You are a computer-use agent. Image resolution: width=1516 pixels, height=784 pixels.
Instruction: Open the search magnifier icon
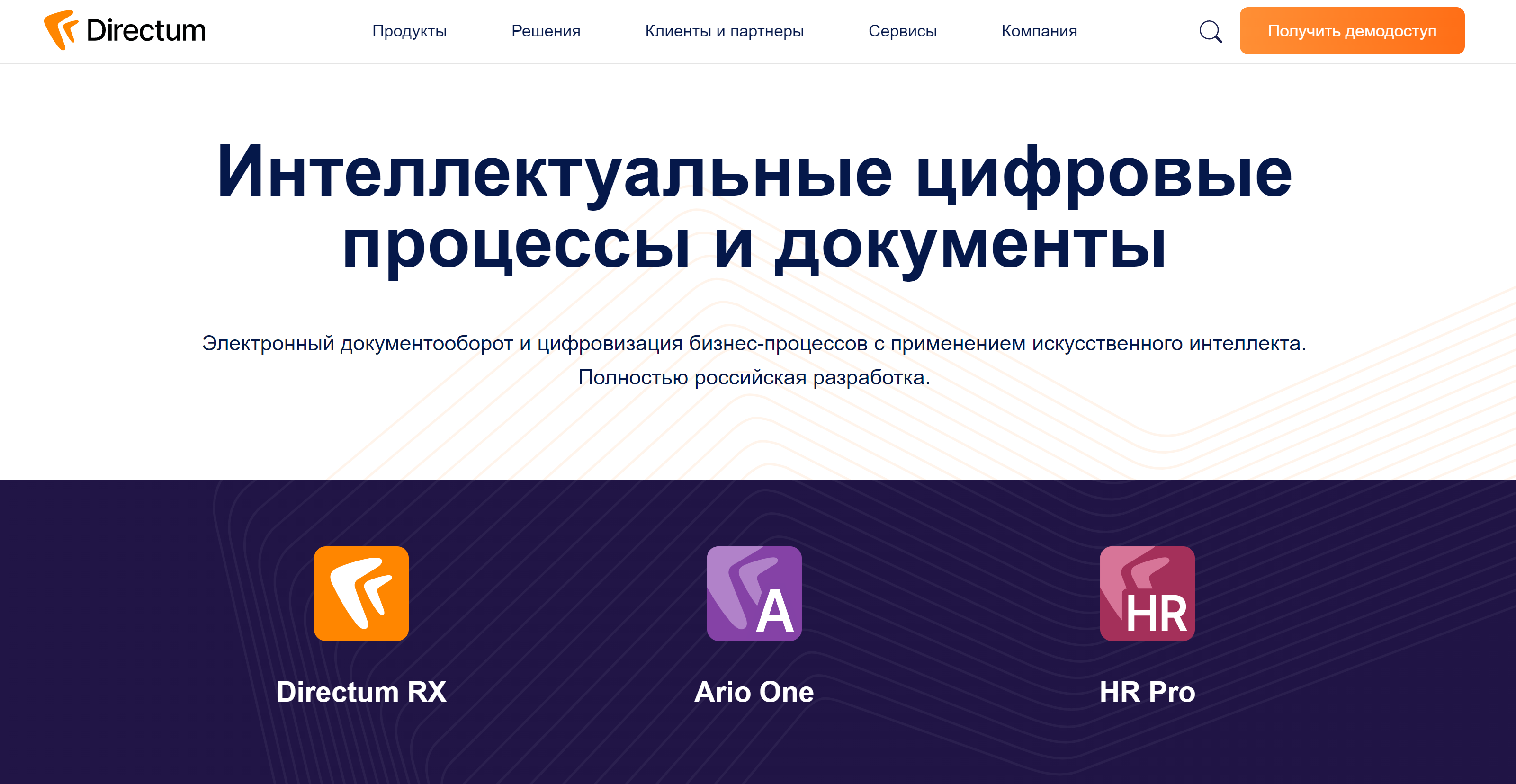pyautogui.click(x=1210, y=31)
